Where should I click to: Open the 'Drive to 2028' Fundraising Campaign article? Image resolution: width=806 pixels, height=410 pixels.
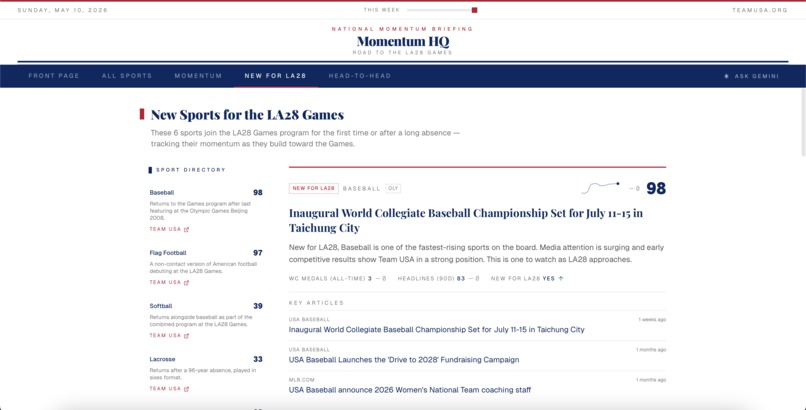(404, 360)
